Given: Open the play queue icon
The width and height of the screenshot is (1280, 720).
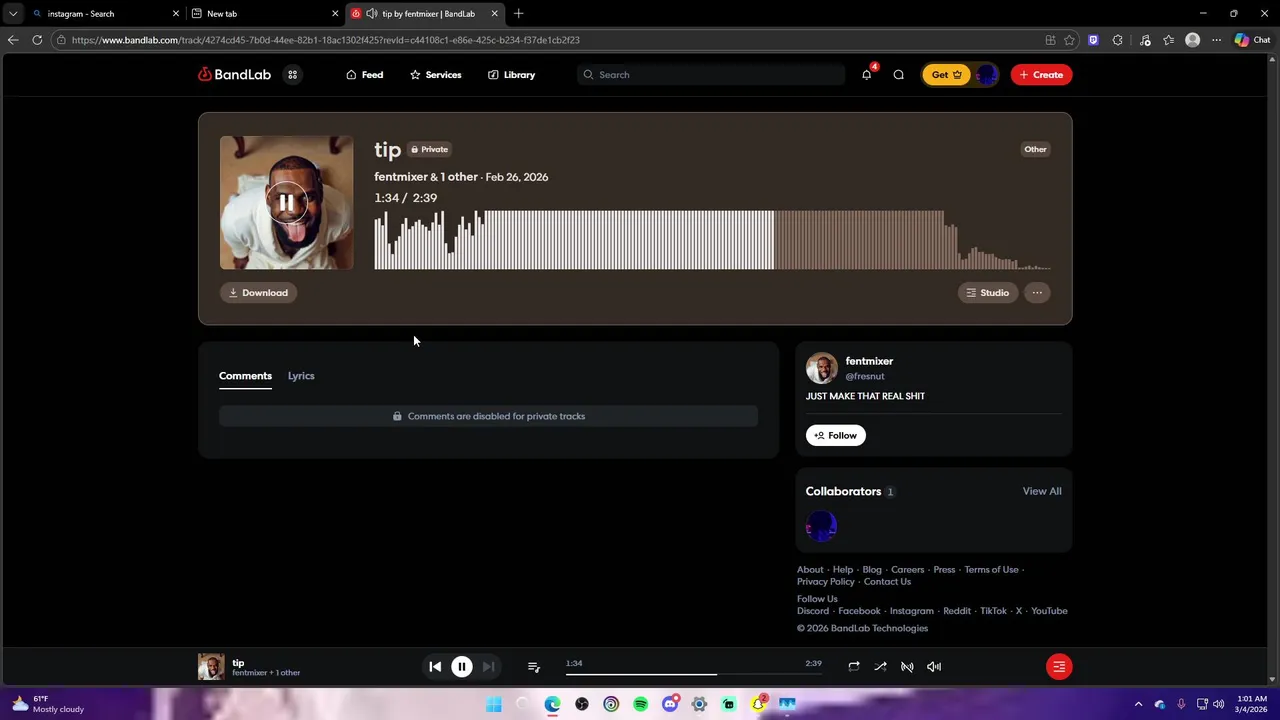Looking at the screenshot, I should [533, 667].
